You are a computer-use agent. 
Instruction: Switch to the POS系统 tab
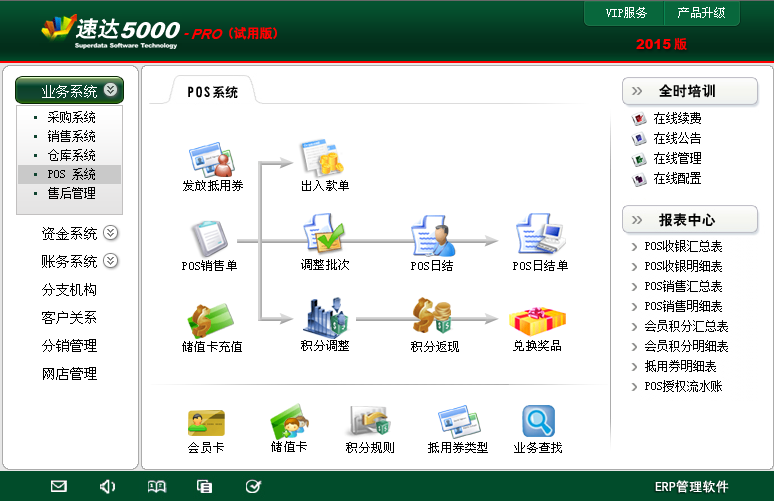click(213, 92)
